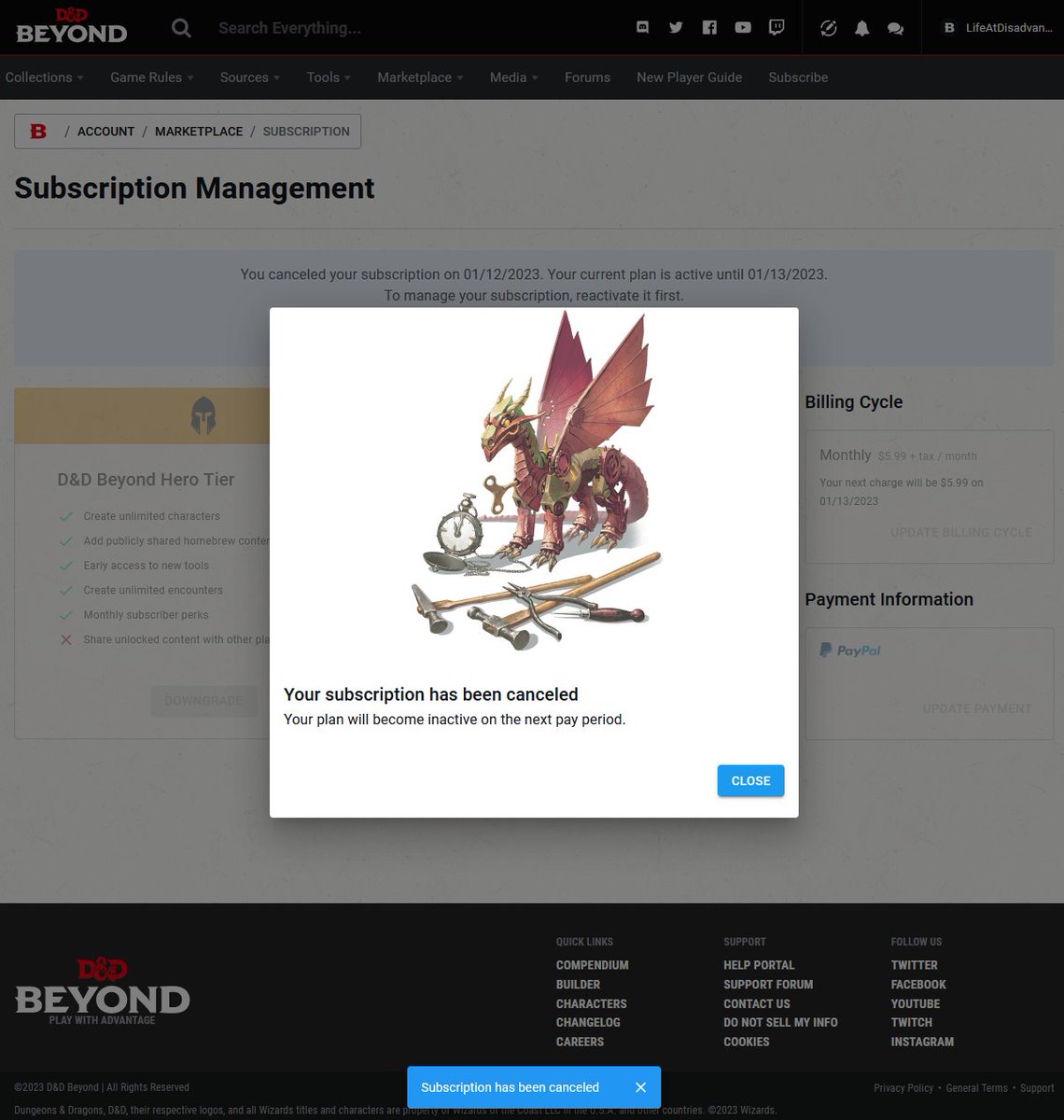This screenshot has width=1064, height=1120.
Task: Click ACCOUNT in the breadcrumb
Action: coord(105,132)
